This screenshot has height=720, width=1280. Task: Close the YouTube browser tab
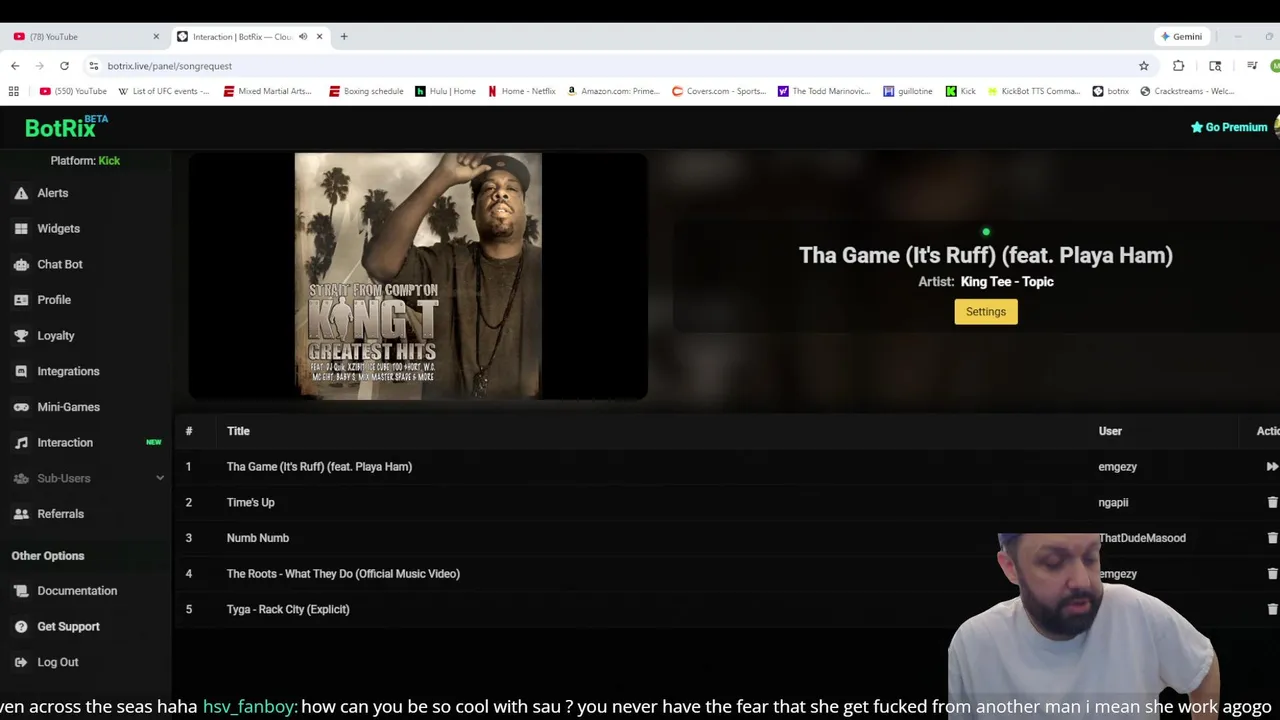point(156,37)
